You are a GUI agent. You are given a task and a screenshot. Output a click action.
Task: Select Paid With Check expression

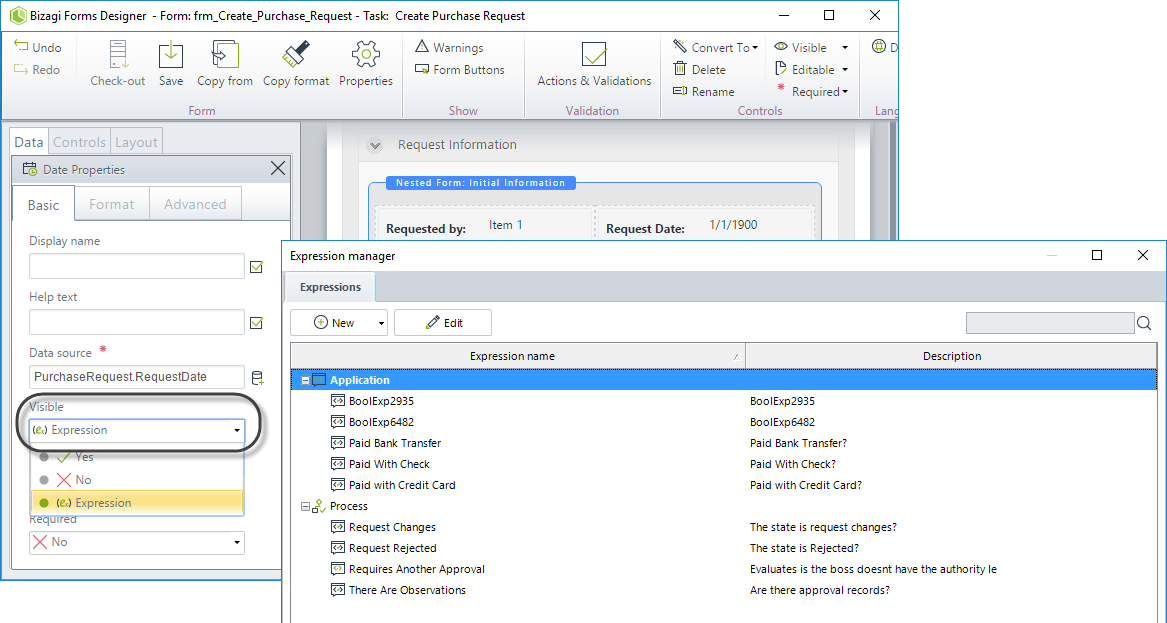pos(389,464)
